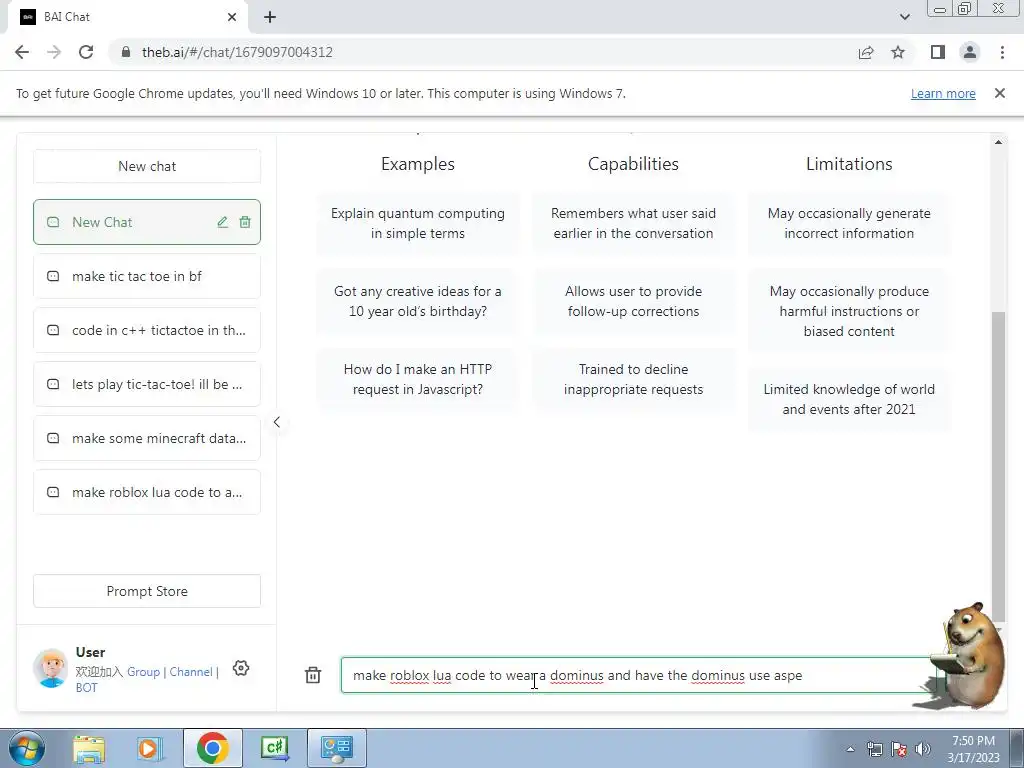1024x768 pixels.
Task: Open Windows Explorer from taskbar
Action: (88, 748)
